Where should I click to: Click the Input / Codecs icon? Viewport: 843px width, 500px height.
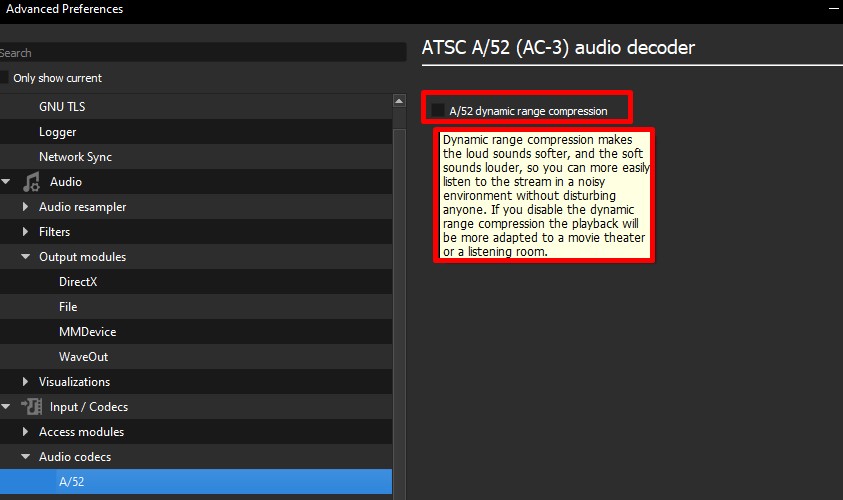point(32,406)
